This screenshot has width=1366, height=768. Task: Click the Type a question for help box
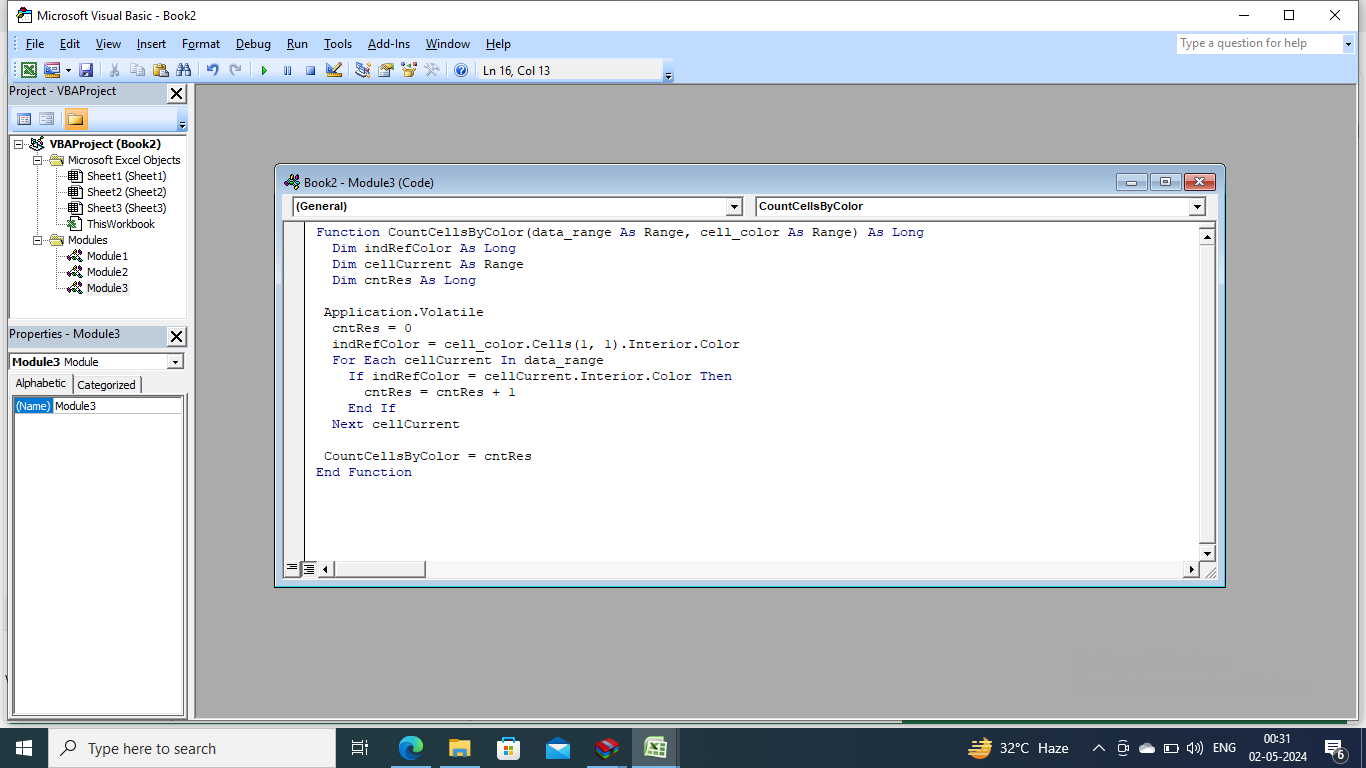(x=1258, y=43)
